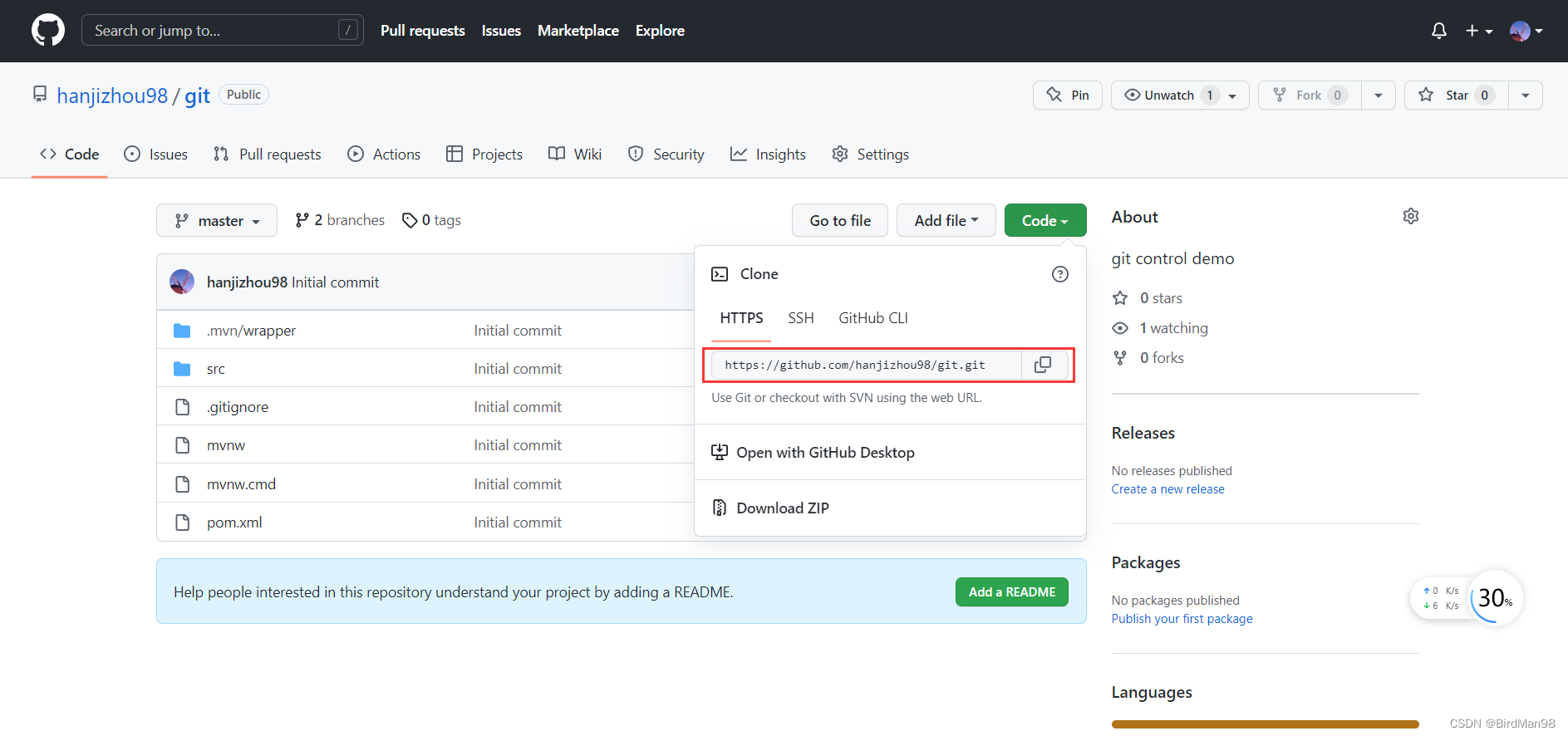Click Add a README button
Screen dimensions: 1568x736
click(1012, 591)
